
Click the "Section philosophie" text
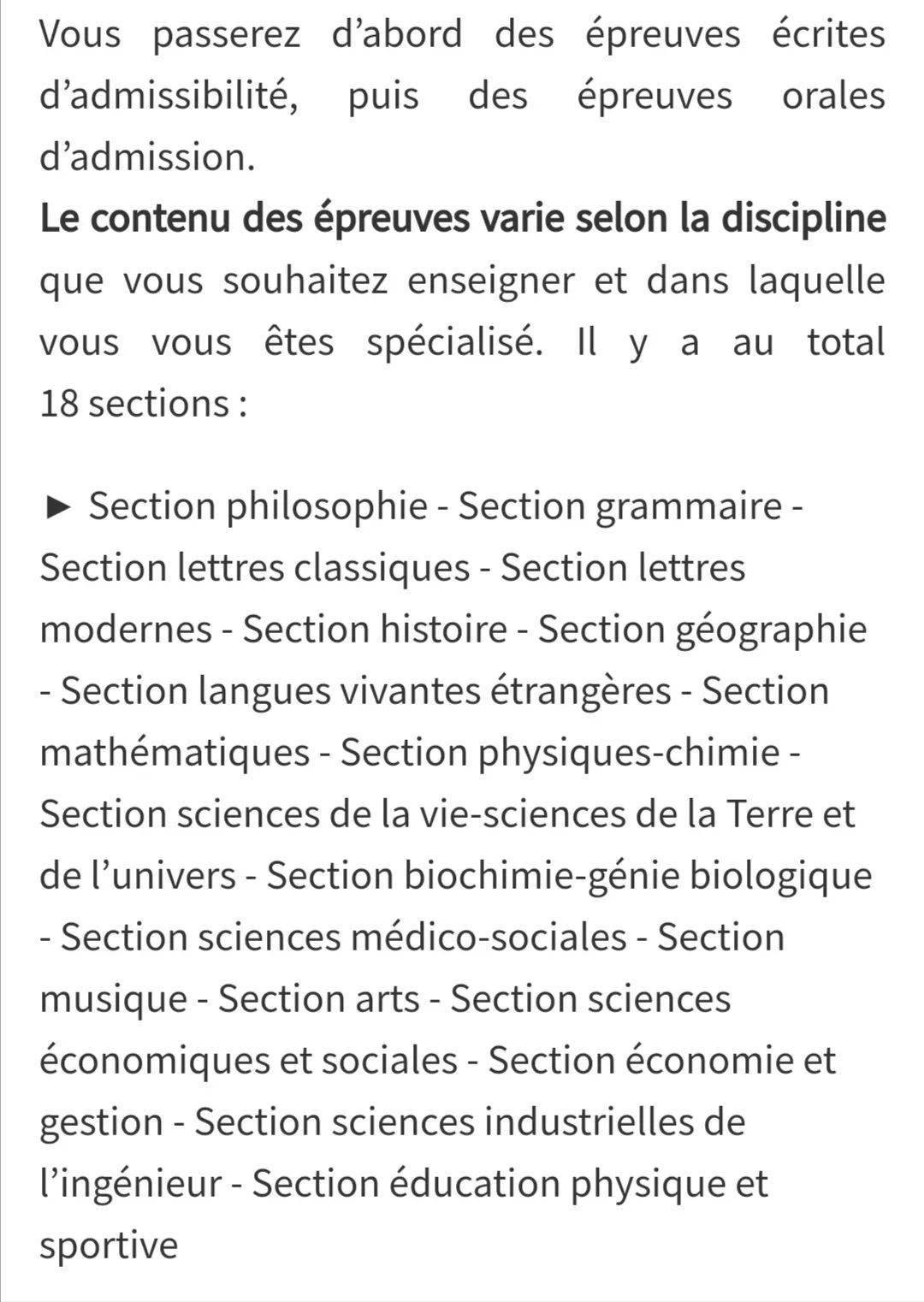coord(258,506)
